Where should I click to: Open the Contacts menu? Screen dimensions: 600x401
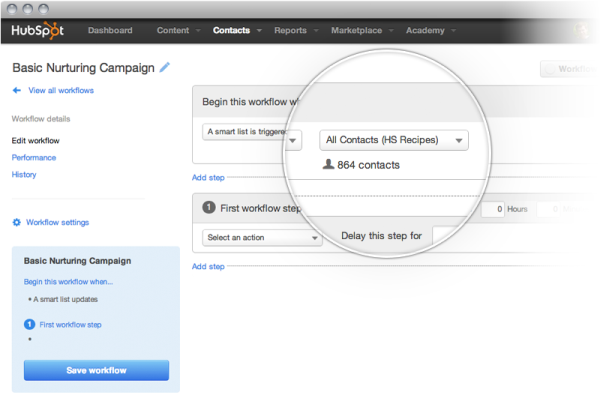tap(232, 30)
